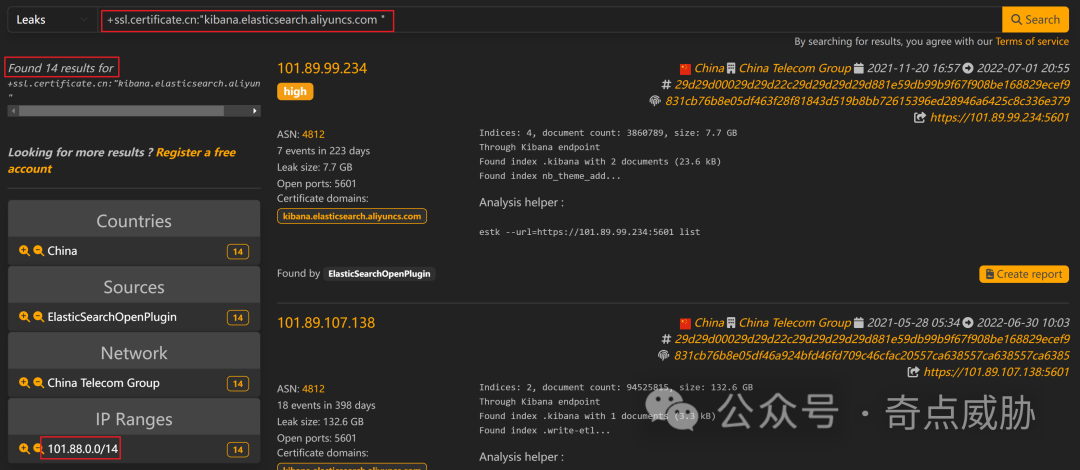The height and width of the screenshot is (470, 1080).
Task: Click China Telecom Group link for 101.89.107.138
Action: coord(795,323)
